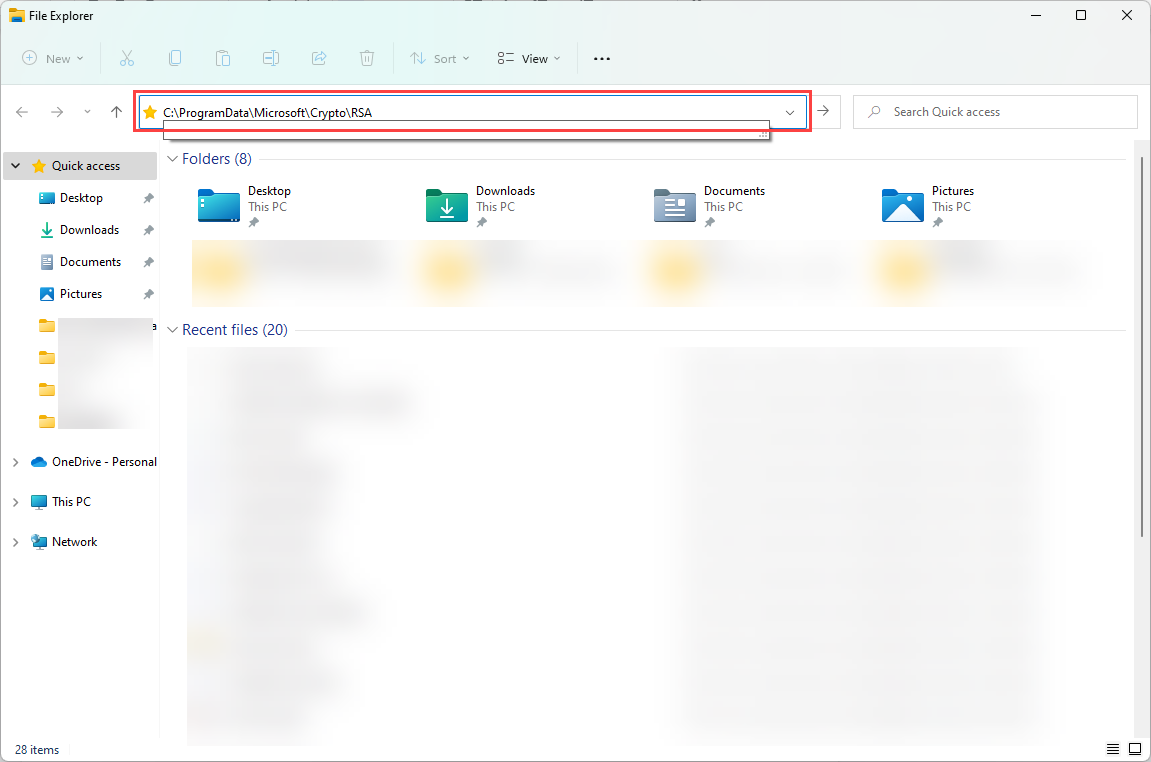Unpin Desktop from Quick access
Viewport: 1151px width, 762px height.
[146, 198]
